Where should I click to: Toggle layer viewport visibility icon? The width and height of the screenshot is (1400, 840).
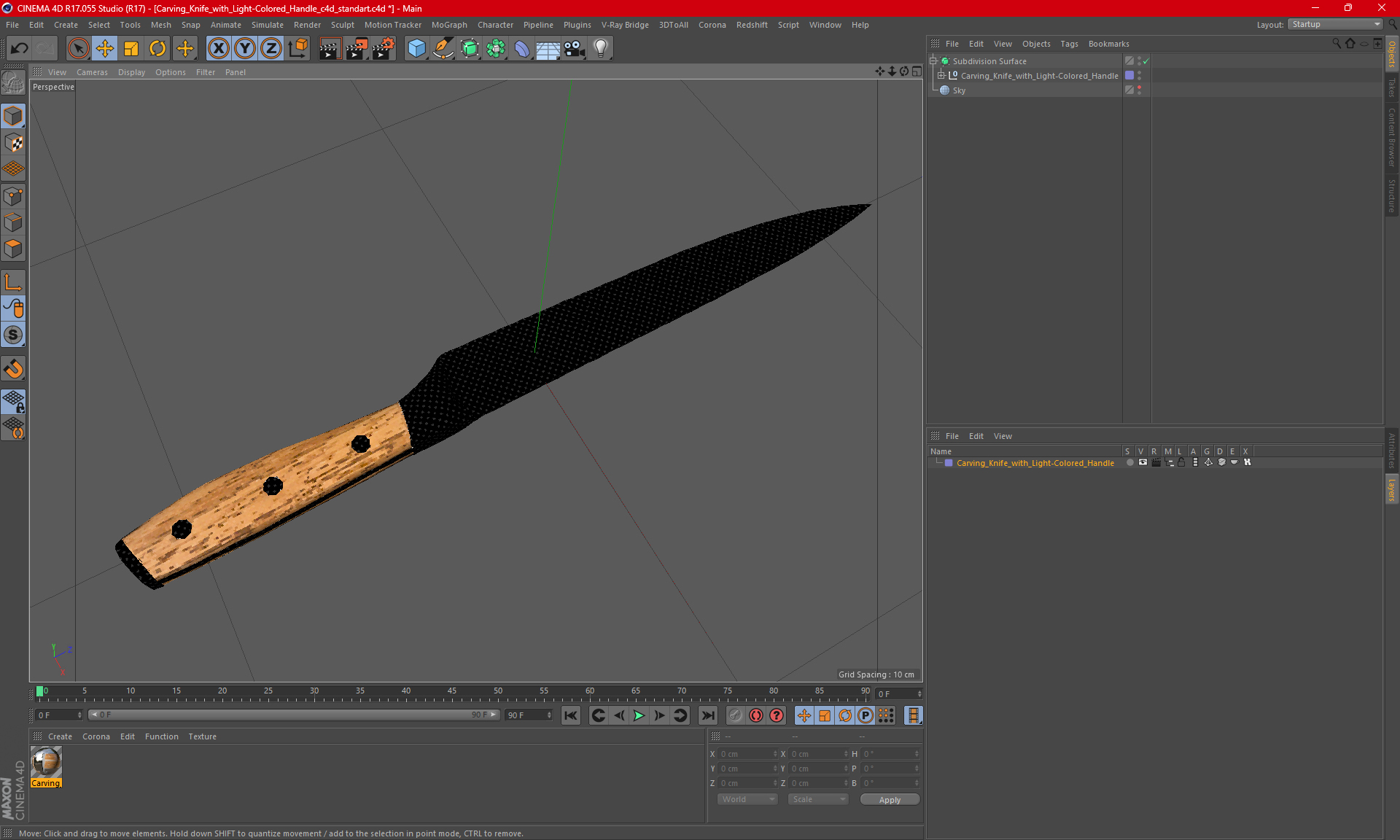coord(1143,462)
